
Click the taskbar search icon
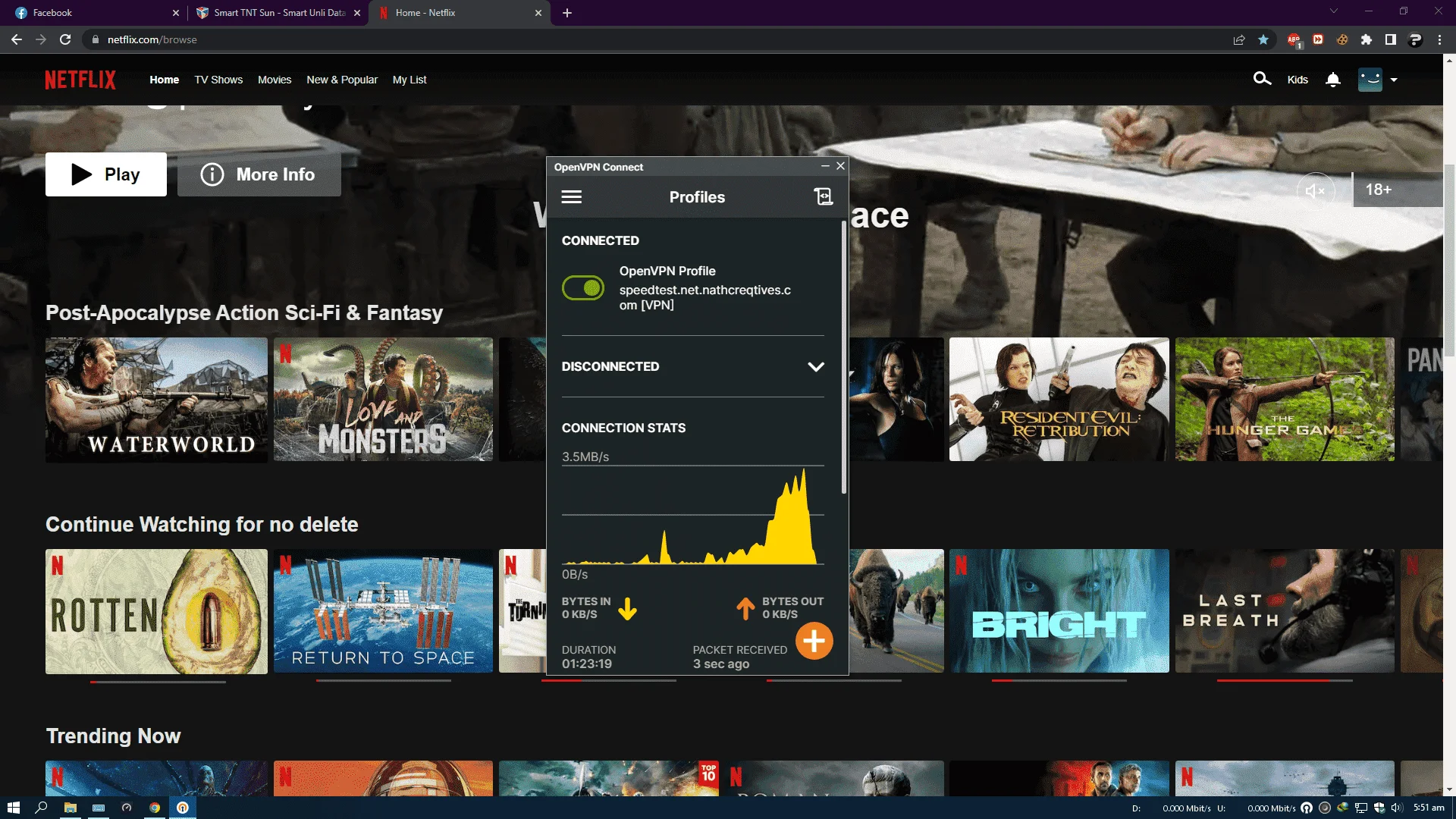pyautogui.click(x=42, y=808)
